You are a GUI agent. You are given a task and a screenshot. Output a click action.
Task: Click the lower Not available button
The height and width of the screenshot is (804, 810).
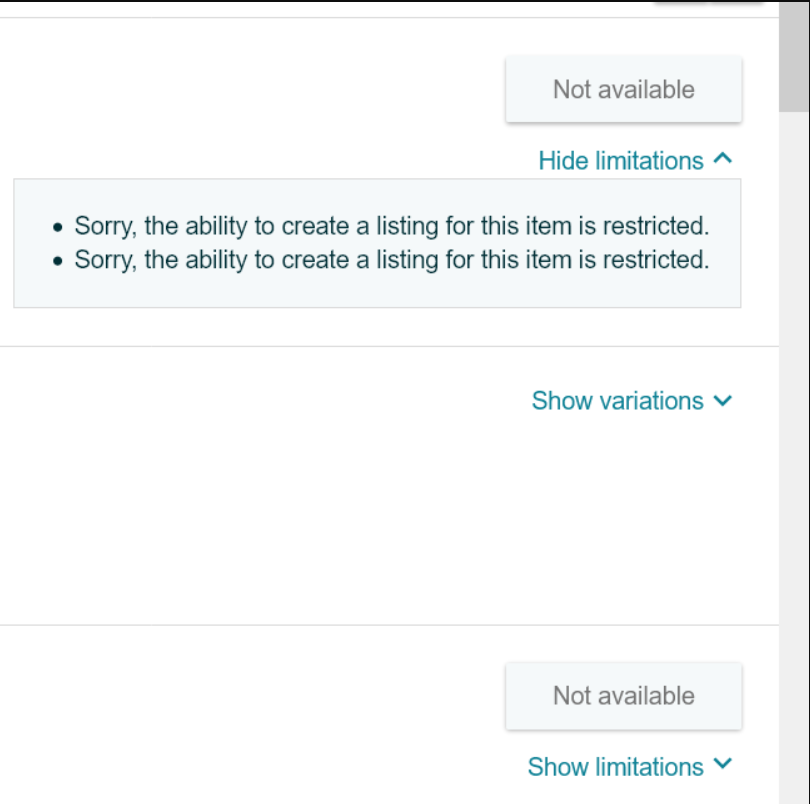pyautogui.click(x=624, y=696)
